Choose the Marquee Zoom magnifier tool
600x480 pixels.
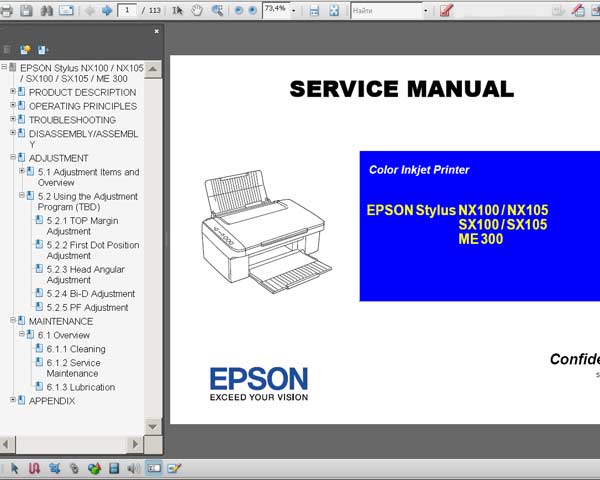coord(217,11)
